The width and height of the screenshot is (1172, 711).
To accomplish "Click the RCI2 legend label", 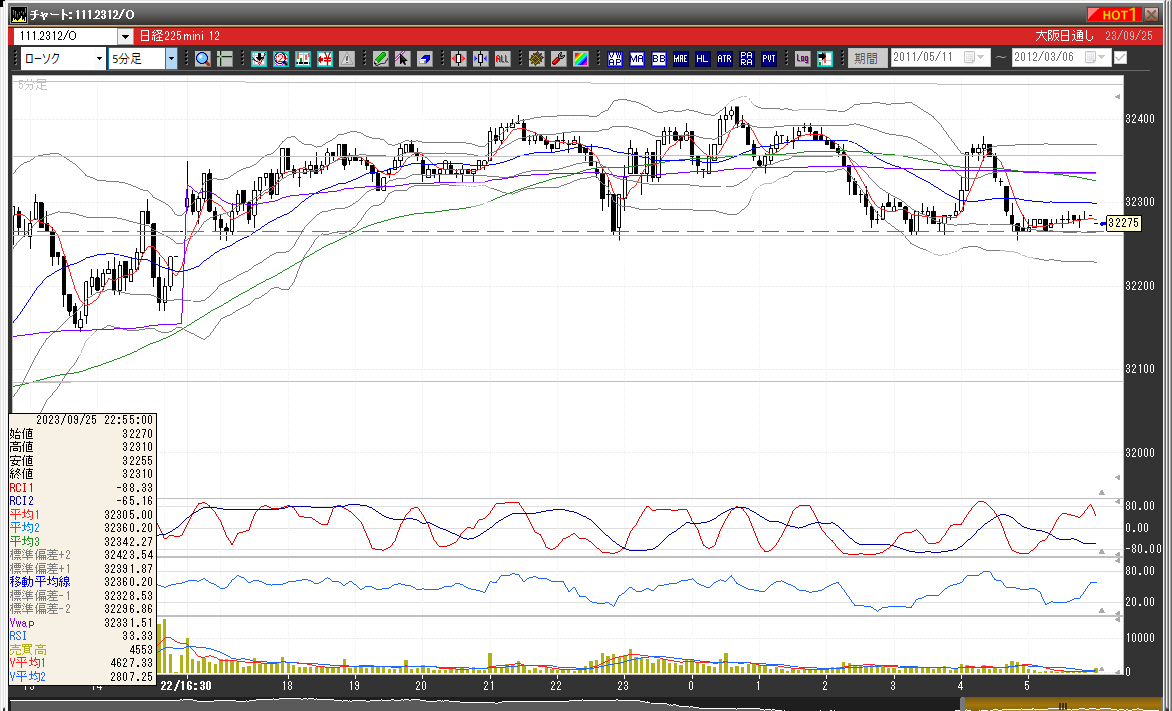I will point(22,501).
